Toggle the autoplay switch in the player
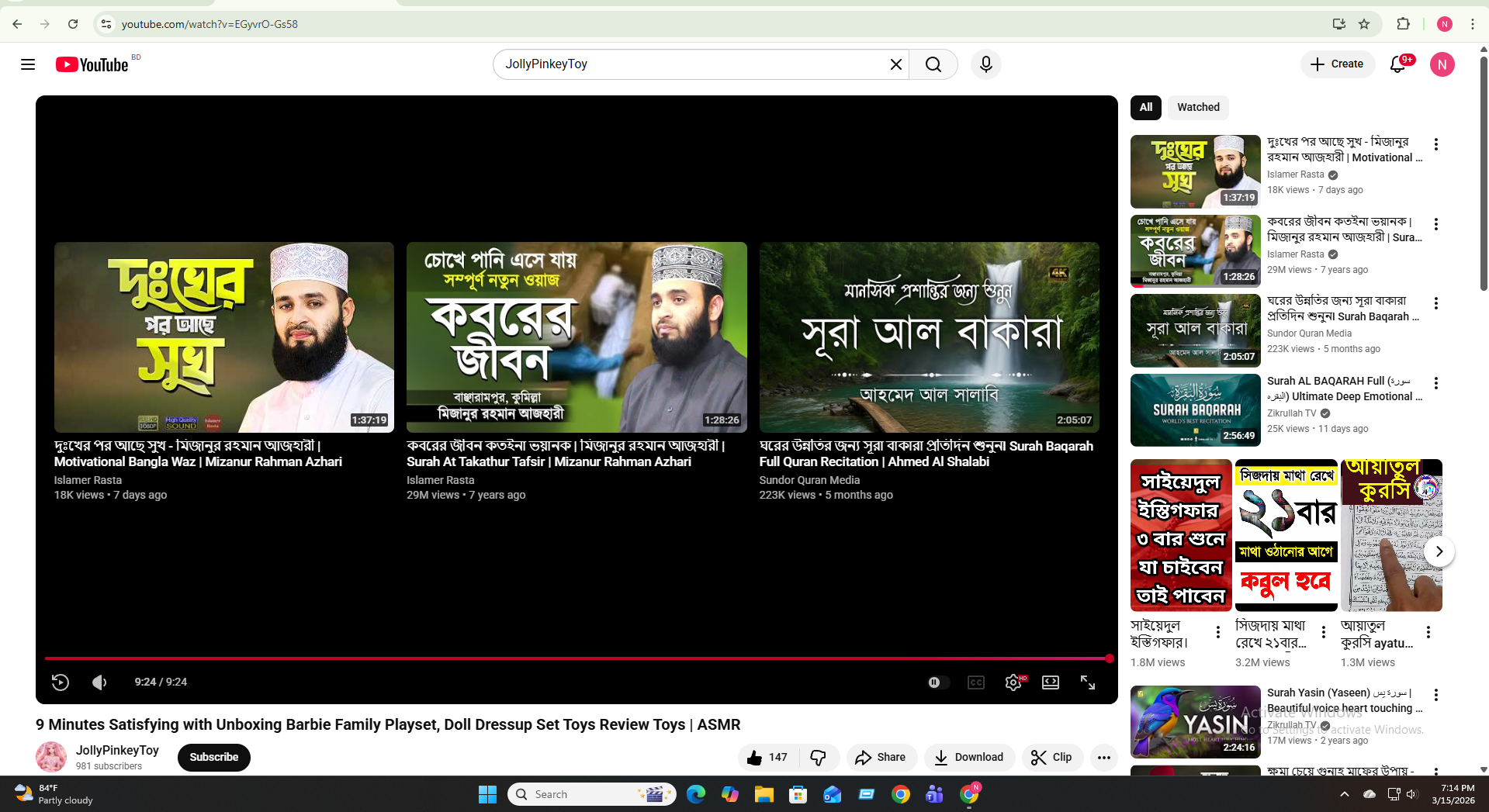Image resolution: width=1489 pixels, height=812 pixels. click(938, 682)
